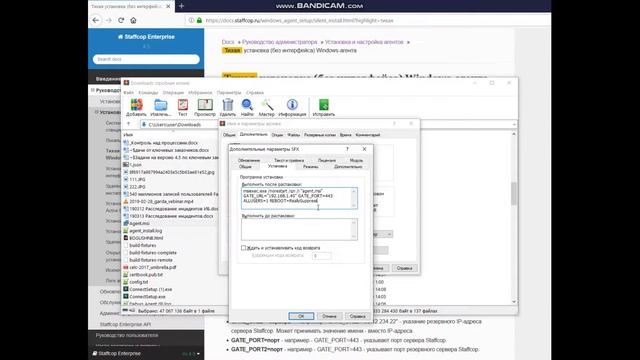This screenshot has height=360, width=640.
Task: Click Установка и настройка агентов breadcrumb
Action: point(364,42)
